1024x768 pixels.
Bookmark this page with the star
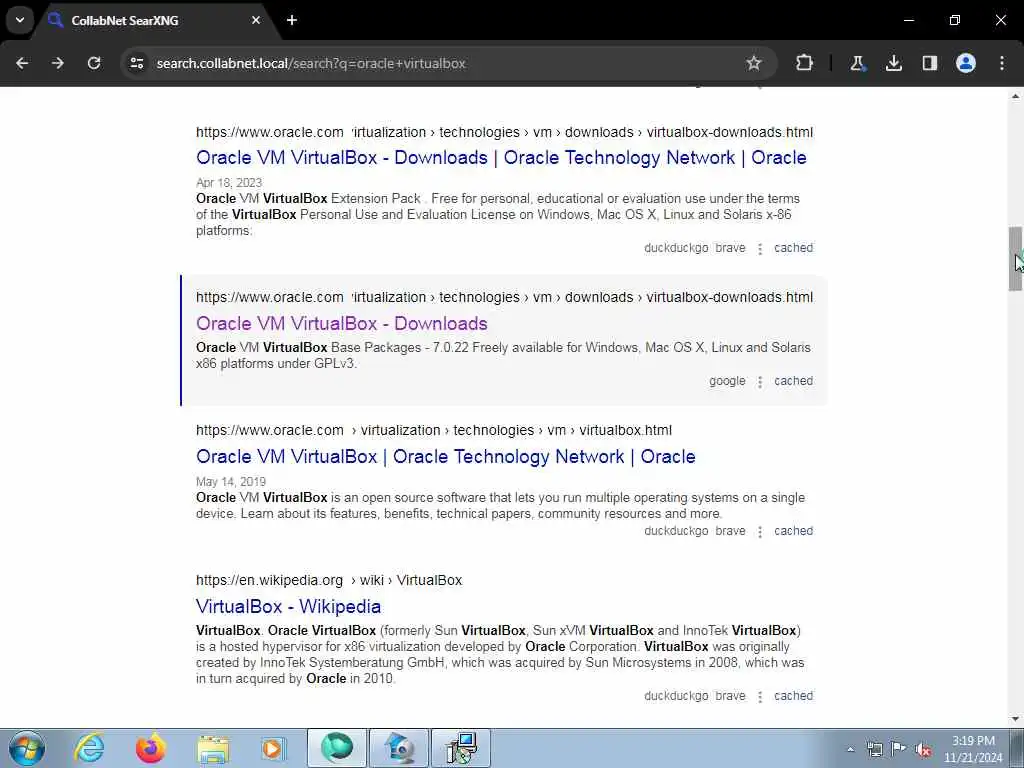[x=754, y=63]
